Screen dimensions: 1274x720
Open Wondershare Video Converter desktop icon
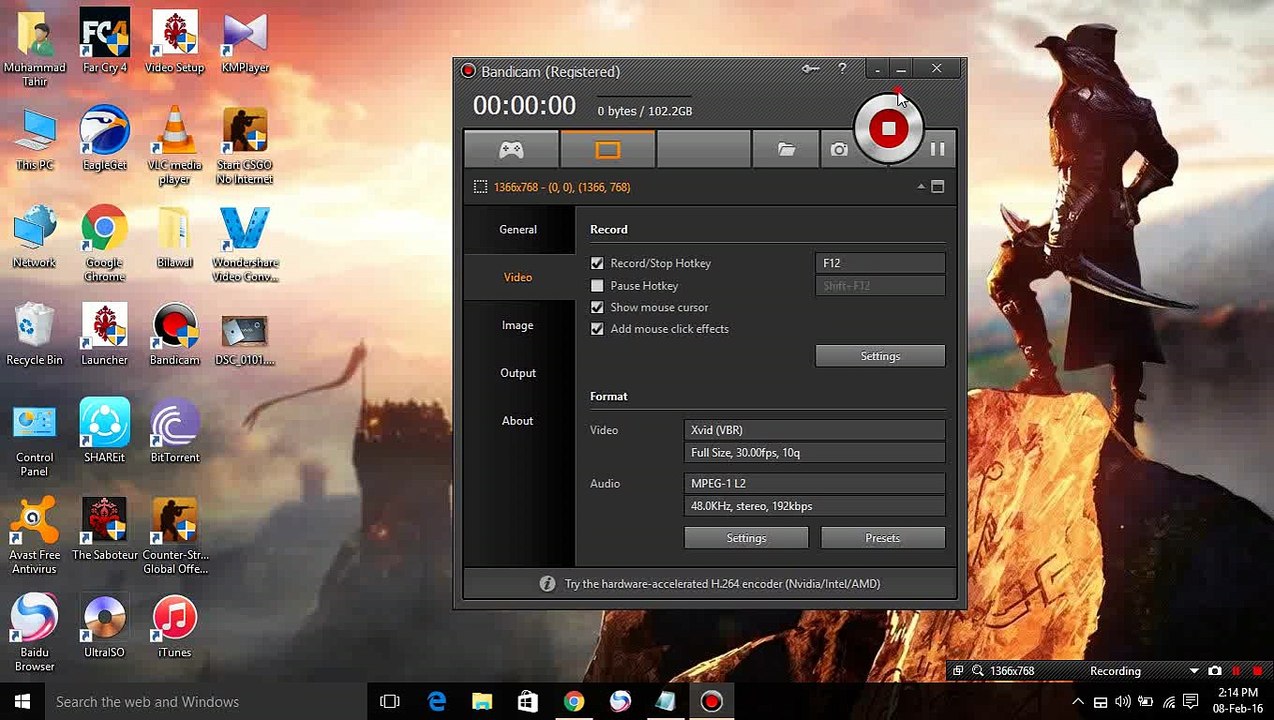pos(245,243)
